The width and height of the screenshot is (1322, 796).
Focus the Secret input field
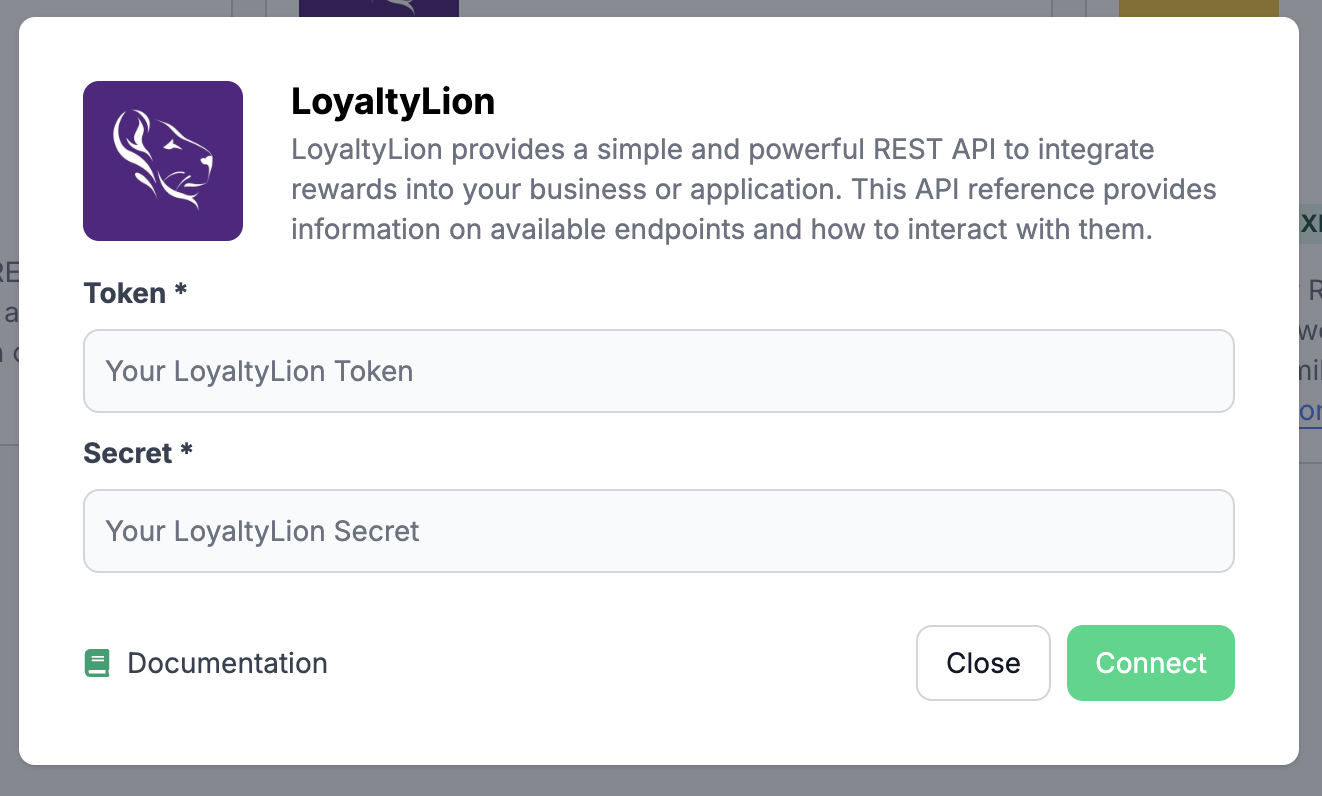pos(658,531)
